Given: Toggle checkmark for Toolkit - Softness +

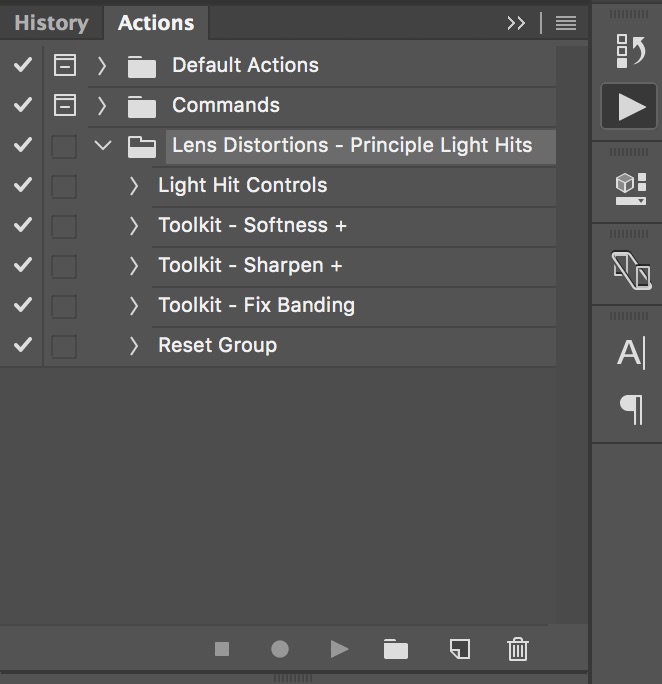Looking at the screenshot, I should tap(22, 225).
